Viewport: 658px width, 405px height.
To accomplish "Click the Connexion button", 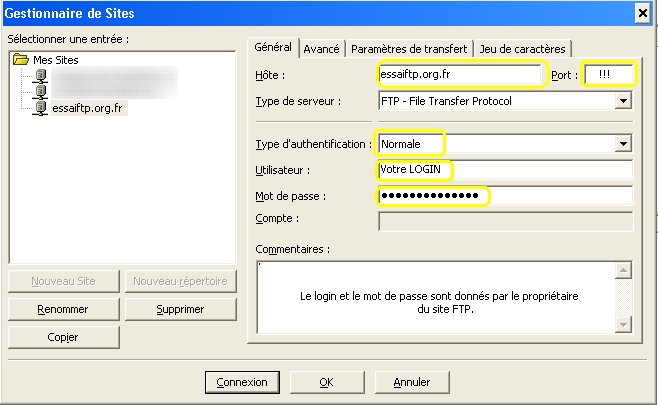I will click(242, 382).
